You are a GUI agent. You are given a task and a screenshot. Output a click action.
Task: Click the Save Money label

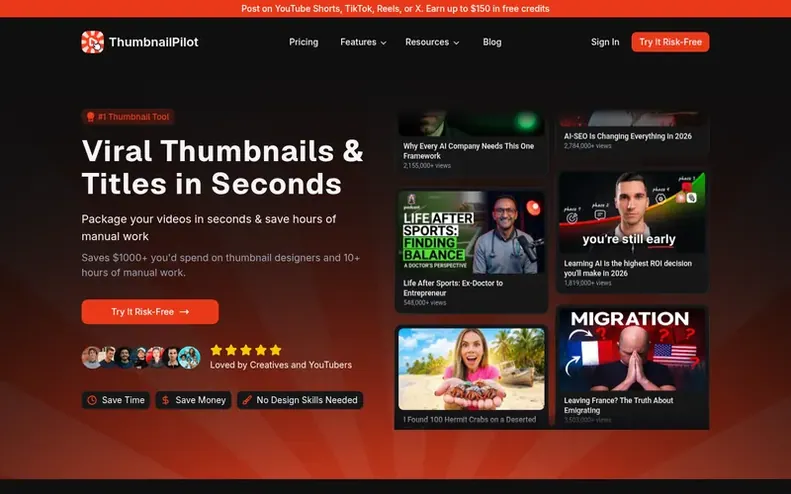click(200, 400)
